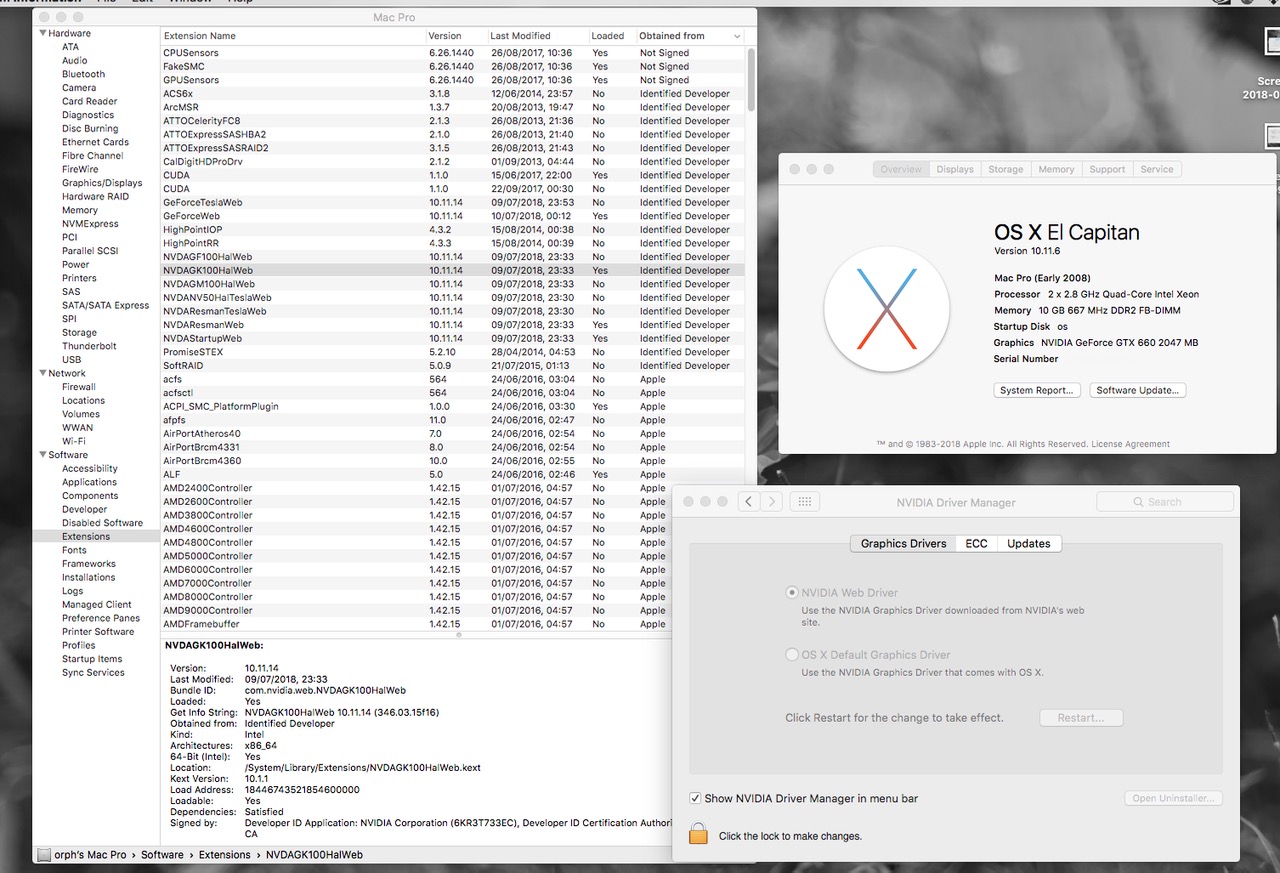Sort by Extension Name column header
This screenshot has height=873, width=1280.
pyautogui.click(x=294, y=36)
